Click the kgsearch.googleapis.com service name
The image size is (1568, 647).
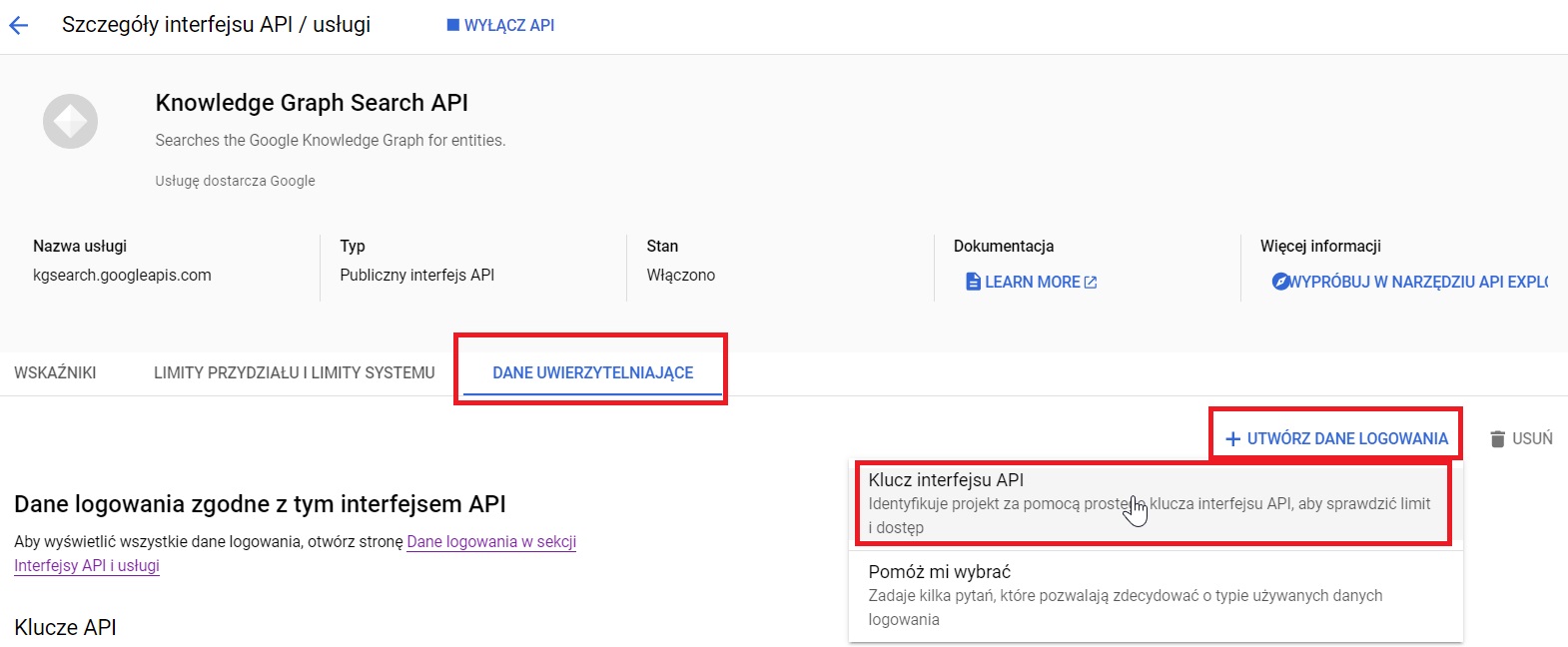click(122, 276)
